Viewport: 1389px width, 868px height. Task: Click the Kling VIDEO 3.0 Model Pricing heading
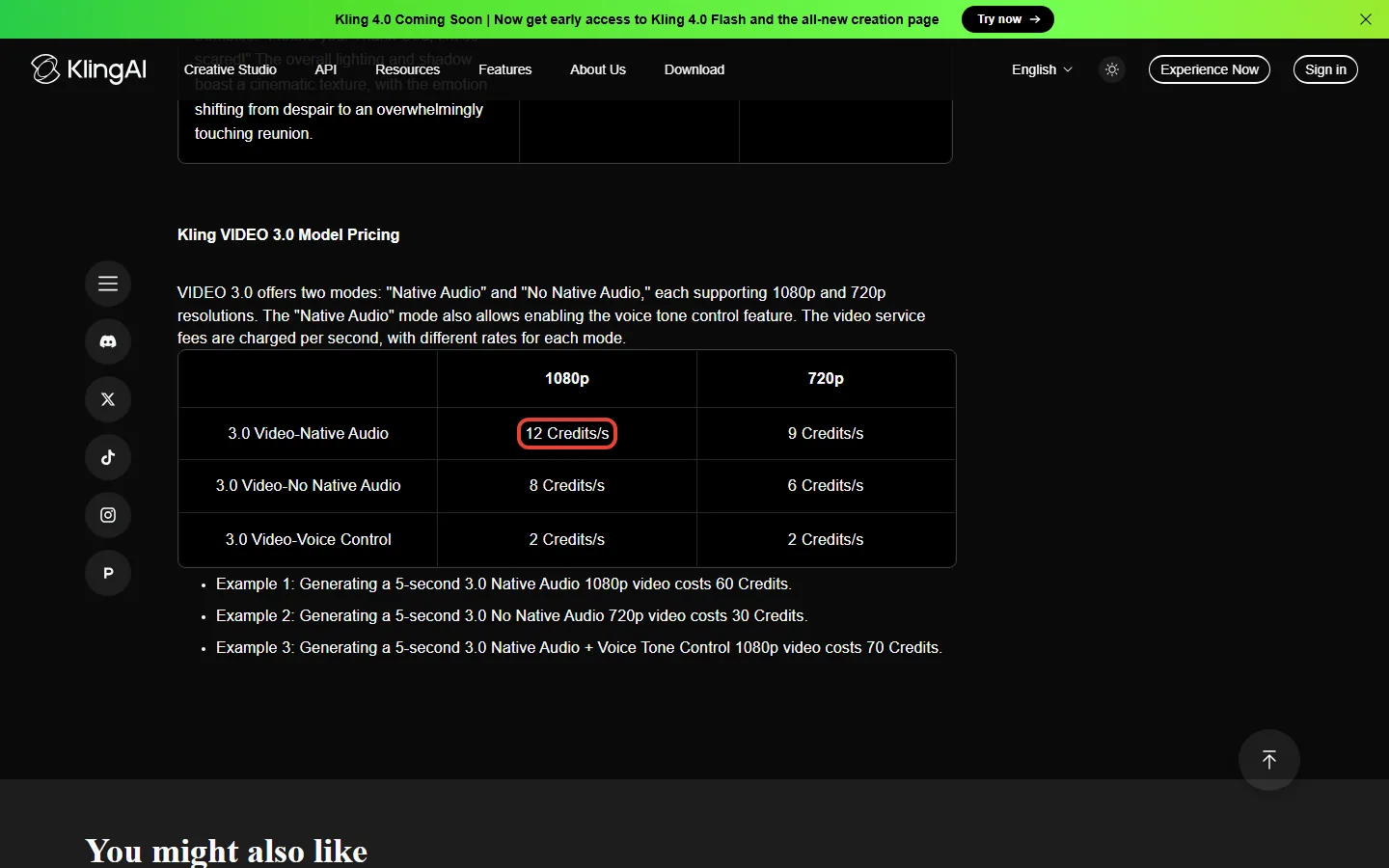[x=288, y=234]
